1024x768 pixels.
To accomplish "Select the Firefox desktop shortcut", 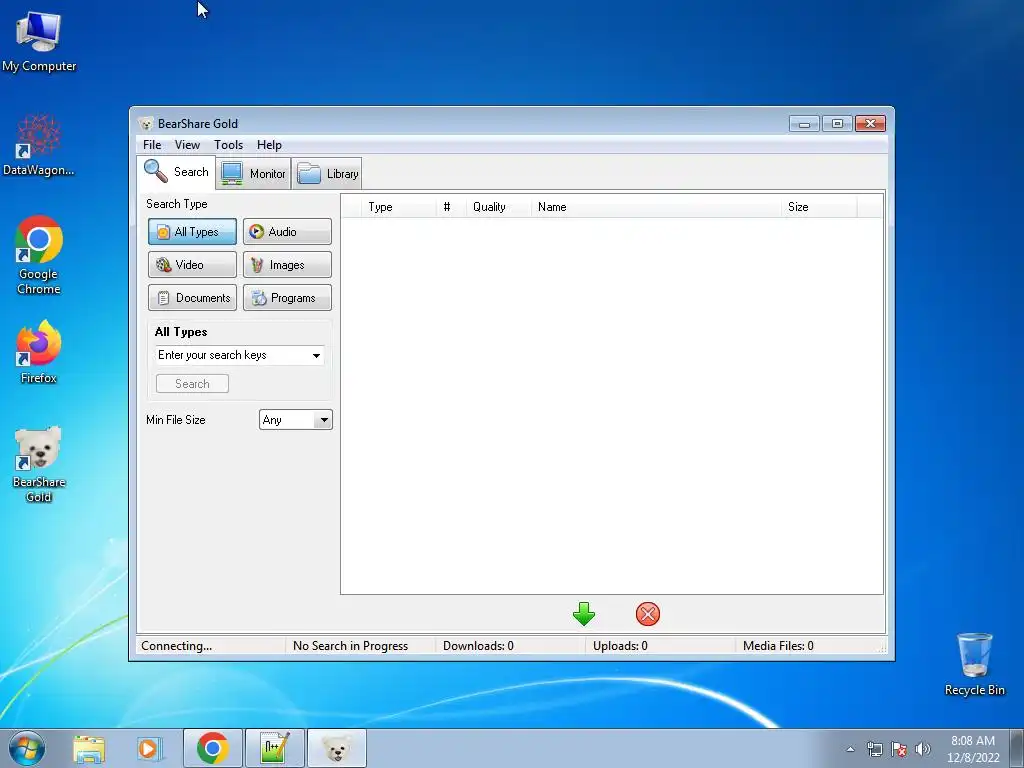I will [x=39, y=352].
